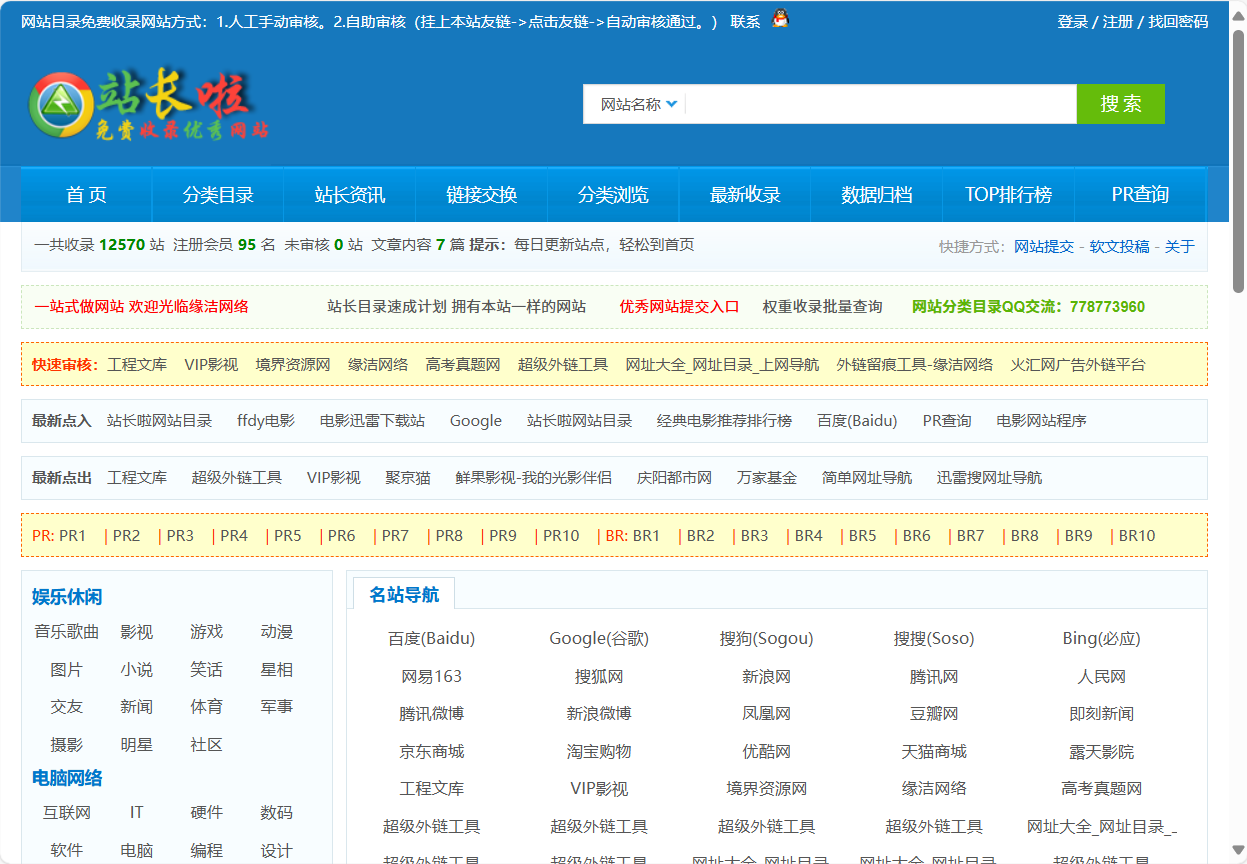
Task: Open Google(谷歌) in 名站导航
Action: point(599,639)
